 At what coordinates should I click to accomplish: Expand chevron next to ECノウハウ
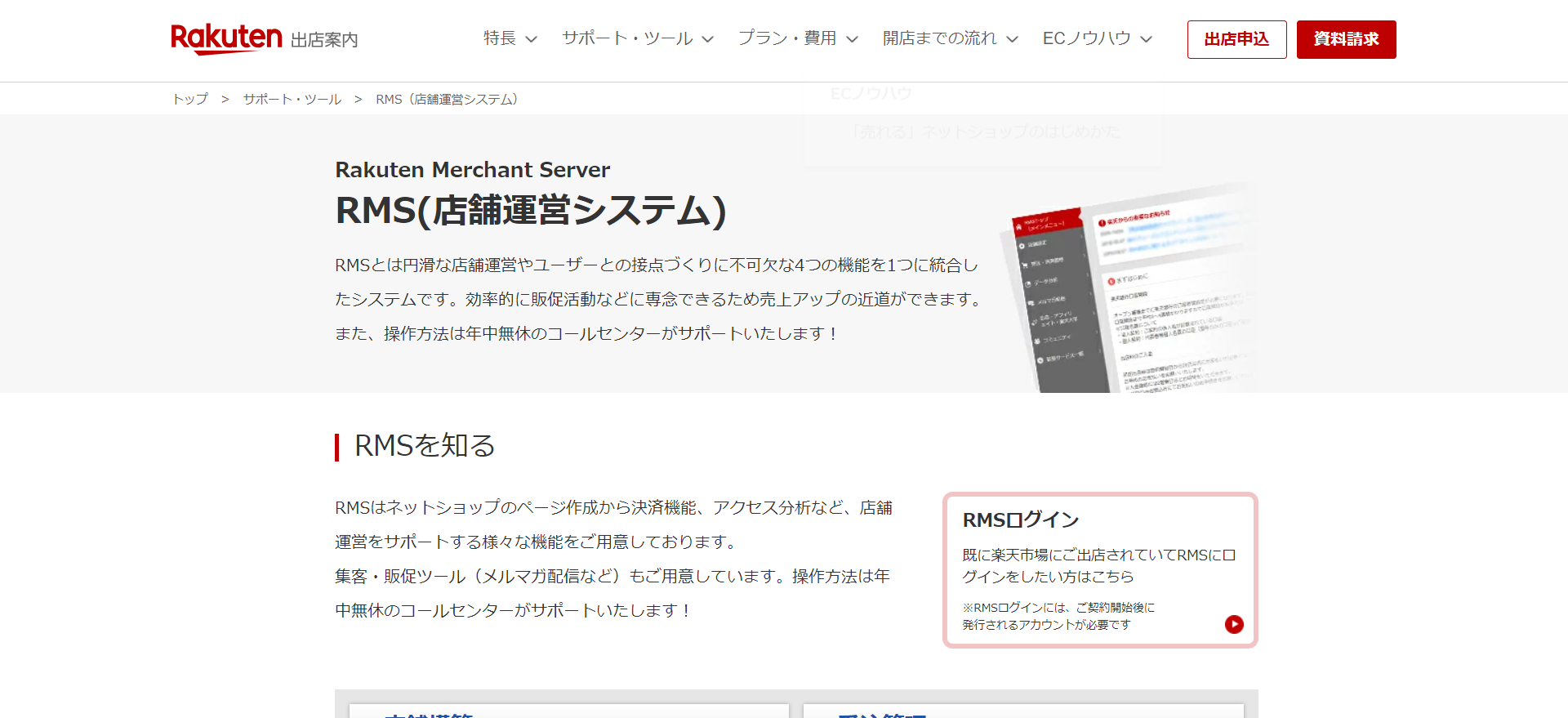point(1146,39)
